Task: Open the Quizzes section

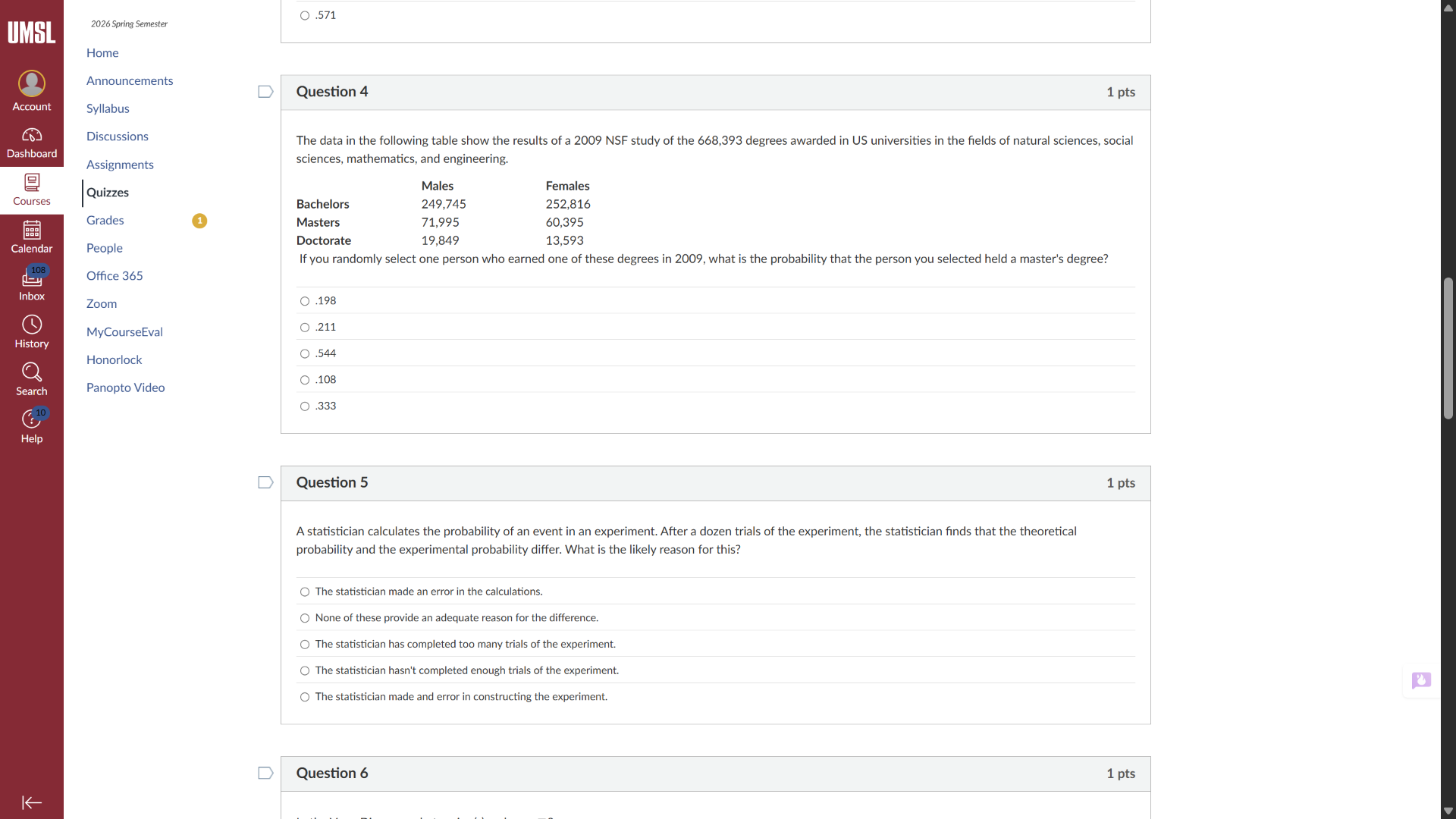Action: click(x=108, y=193)
